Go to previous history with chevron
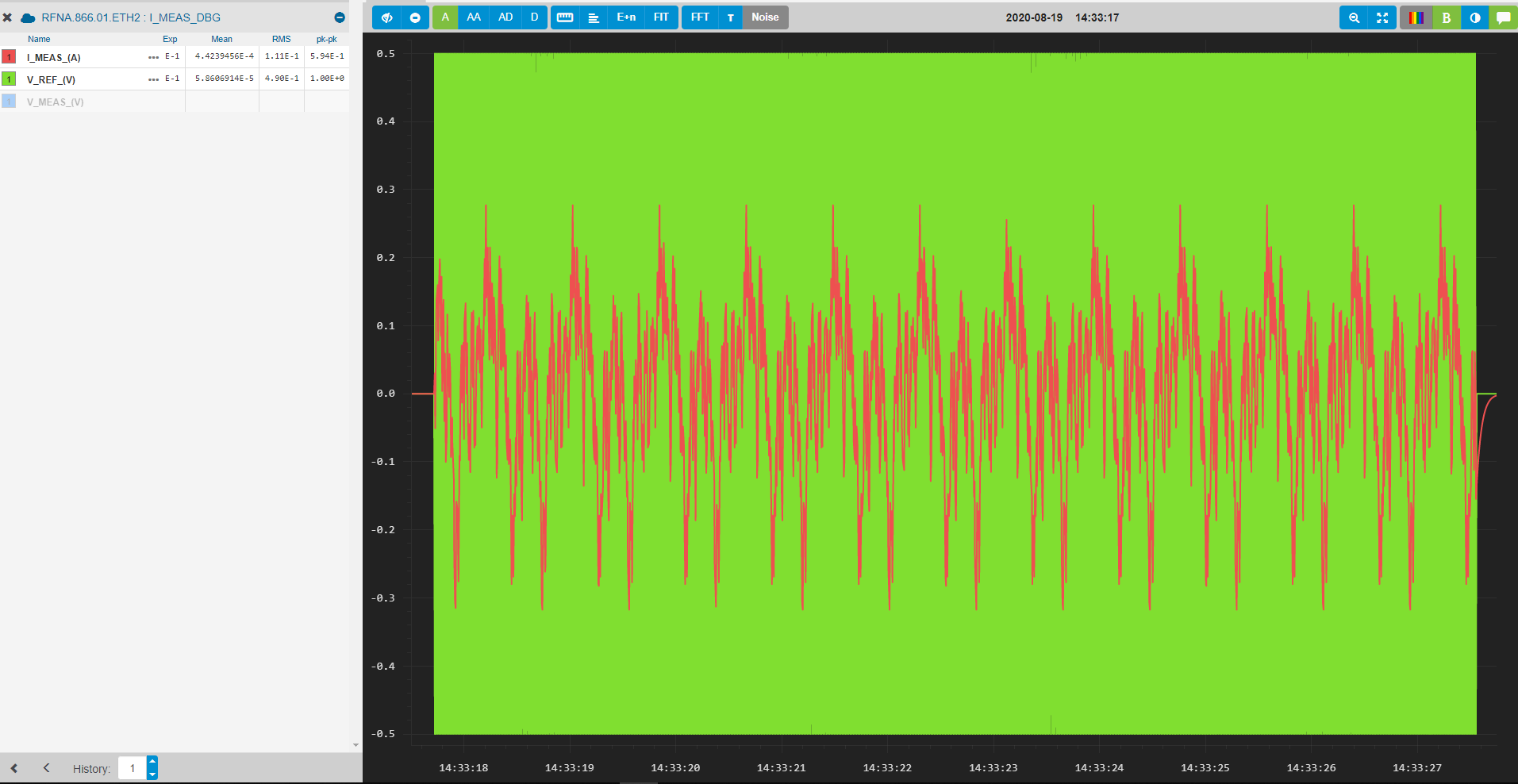The image size is (1518, 784). 47,768
